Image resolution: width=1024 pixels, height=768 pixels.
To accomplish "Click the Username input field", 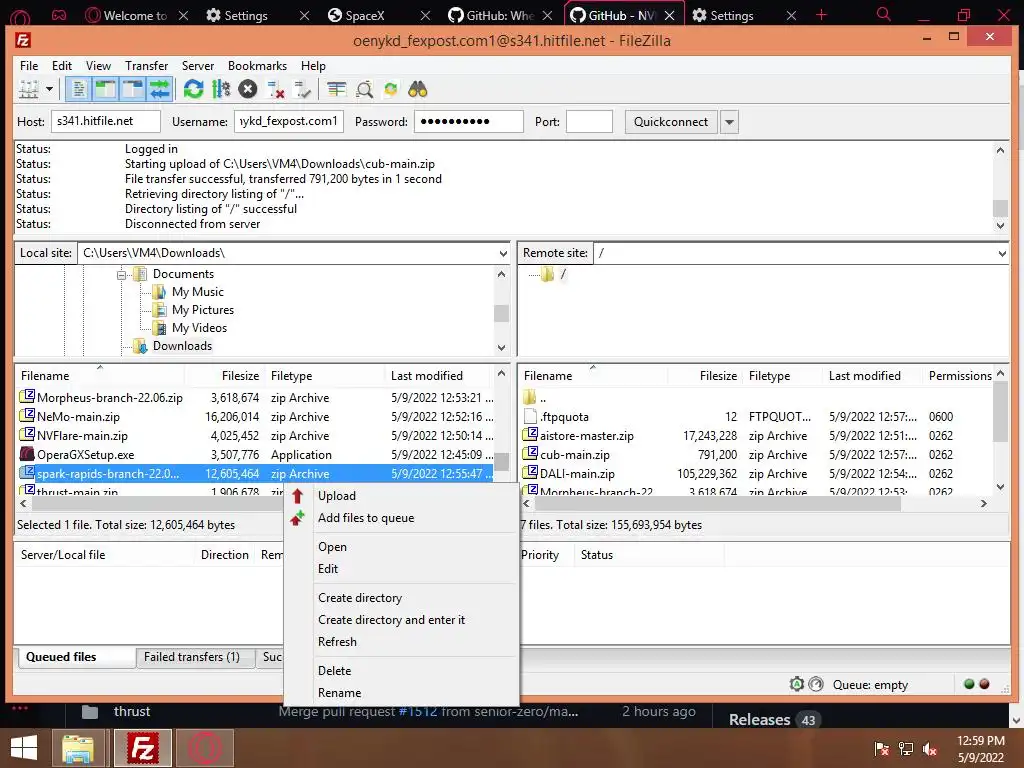I will coord(289,121).
